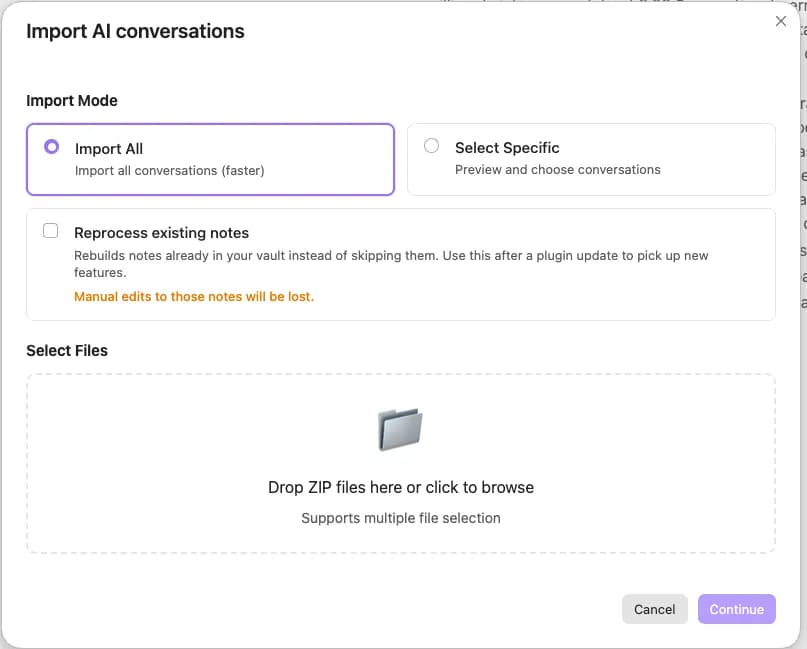Click 'Manual edits to those notes will be lost.' warning
Viewport: 807px width, 649px height.
point(194,296)
